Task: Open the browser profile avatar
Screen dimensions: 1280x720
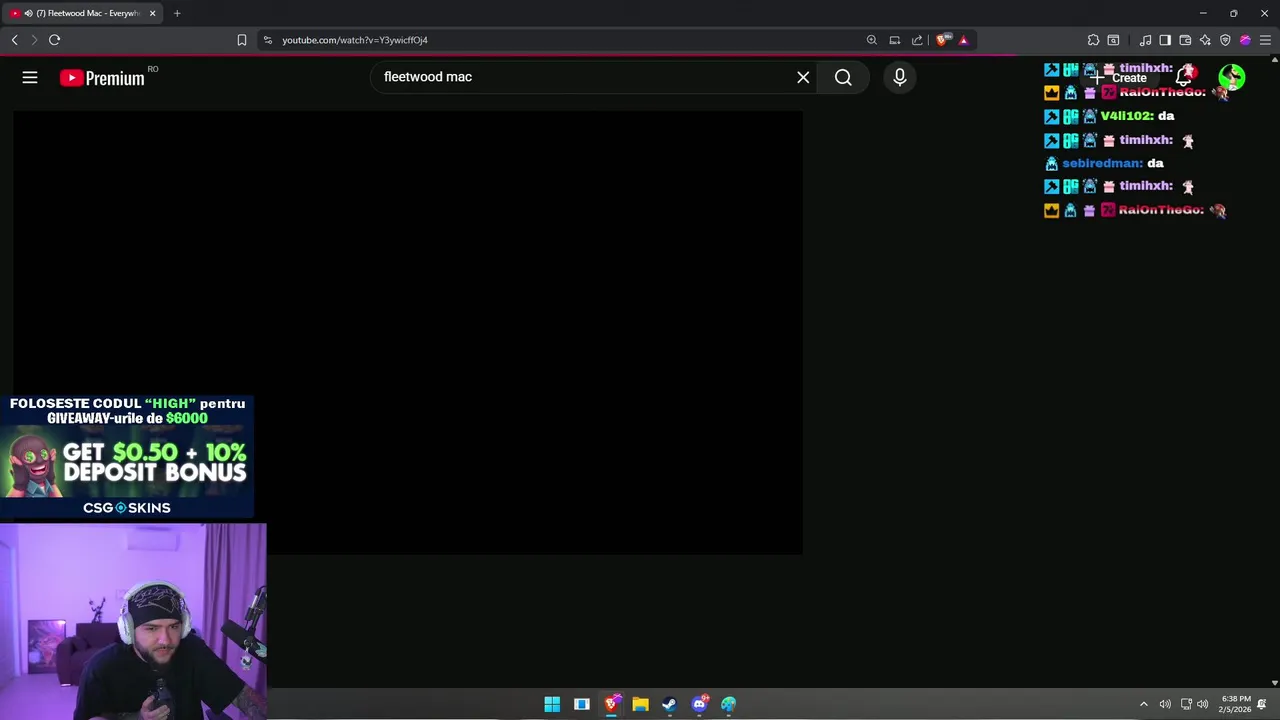Action: 1245,40
